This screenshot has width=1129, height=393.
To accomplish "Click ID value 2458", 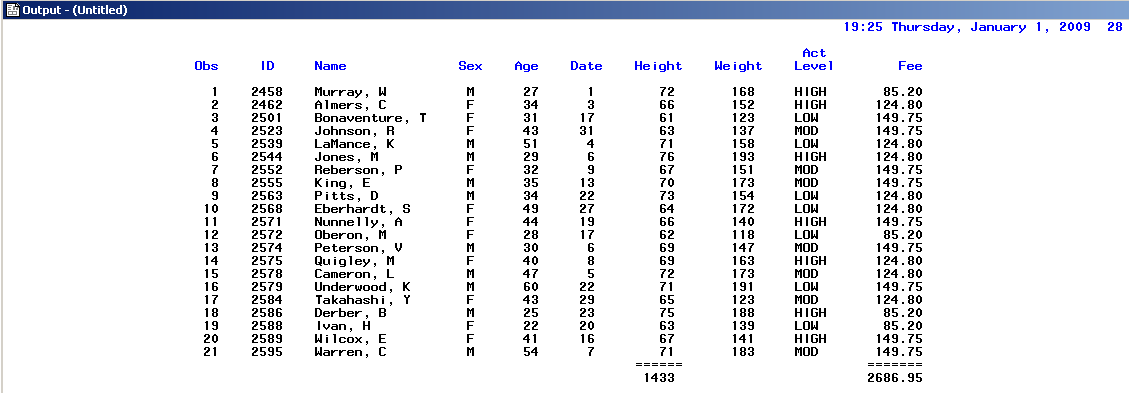I will click(x=267, y=92).
